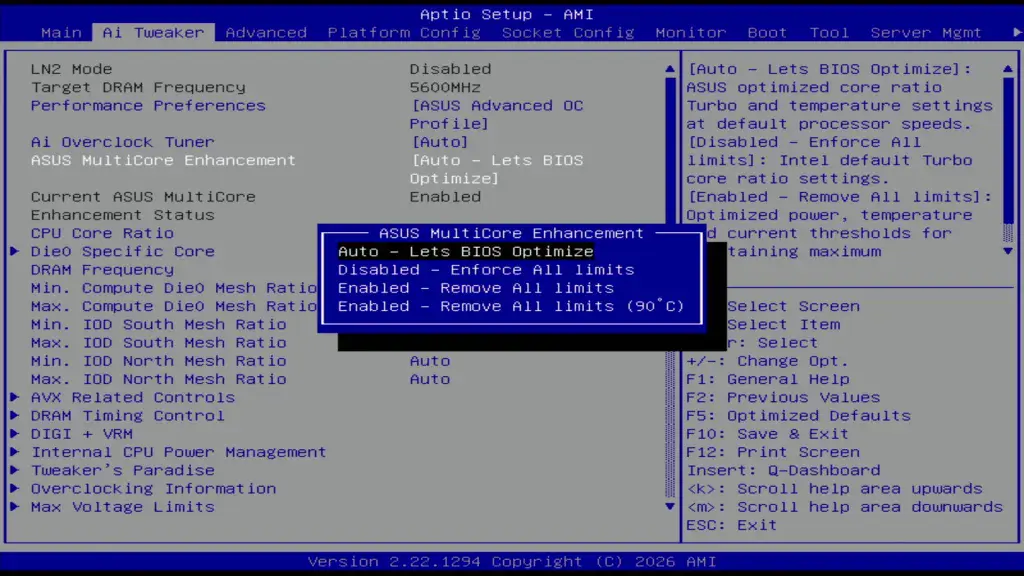Open the Main tab
Image resolution: width=1024 pixels, height=576 pixels.
click(61, 32)
